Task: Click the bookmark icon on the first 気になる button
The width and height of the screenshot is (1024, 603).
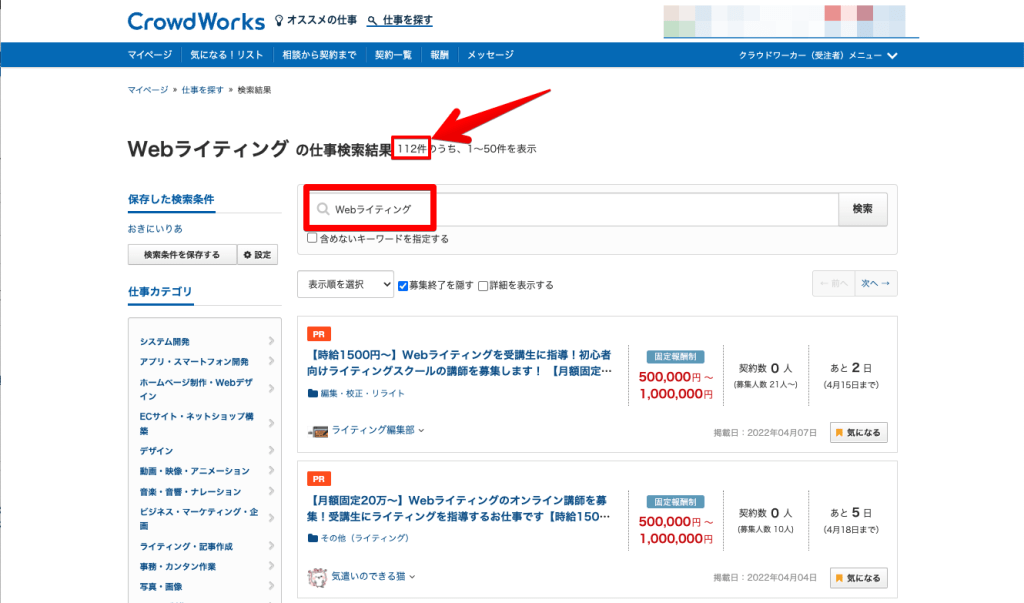Action: pyautogui.click(x=841, y=434)
